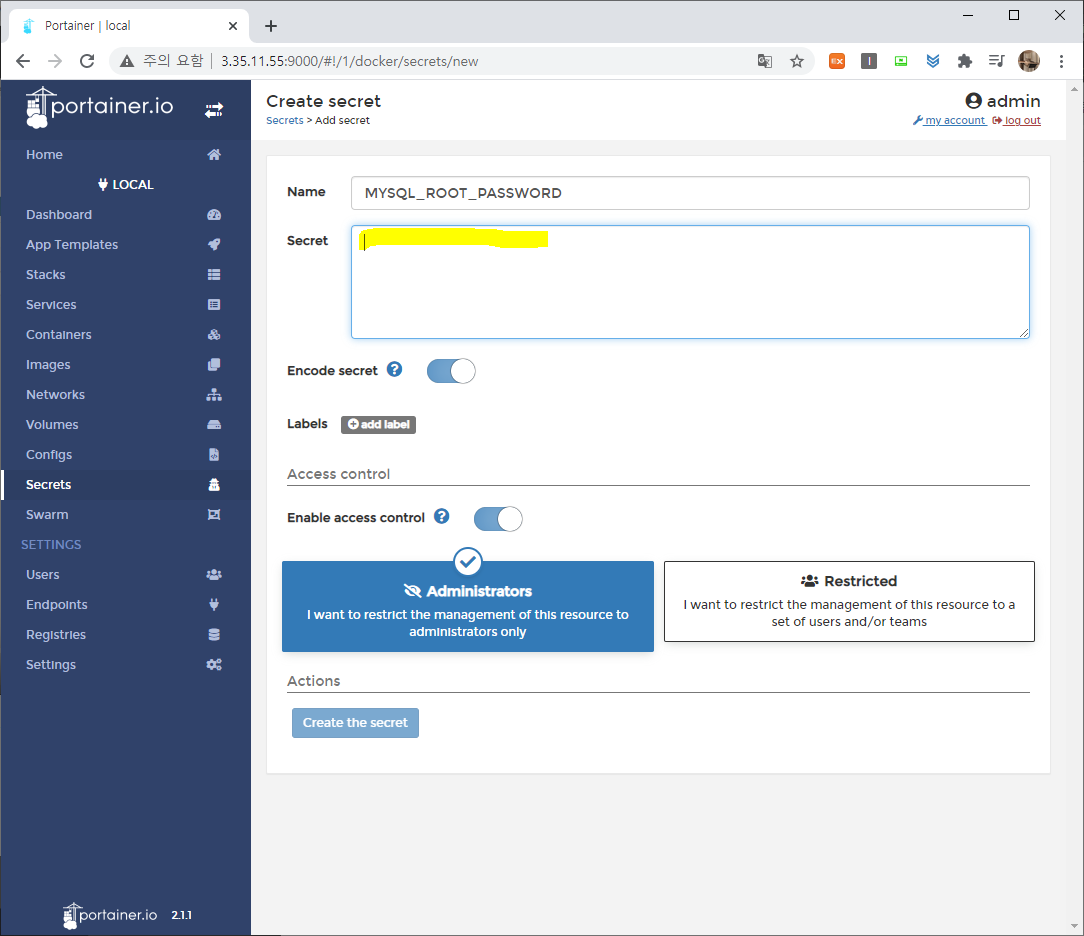Viewport: 1084px width, 936px height.
Task: Open App Templates from the sidebar
Action: [72, 245]
